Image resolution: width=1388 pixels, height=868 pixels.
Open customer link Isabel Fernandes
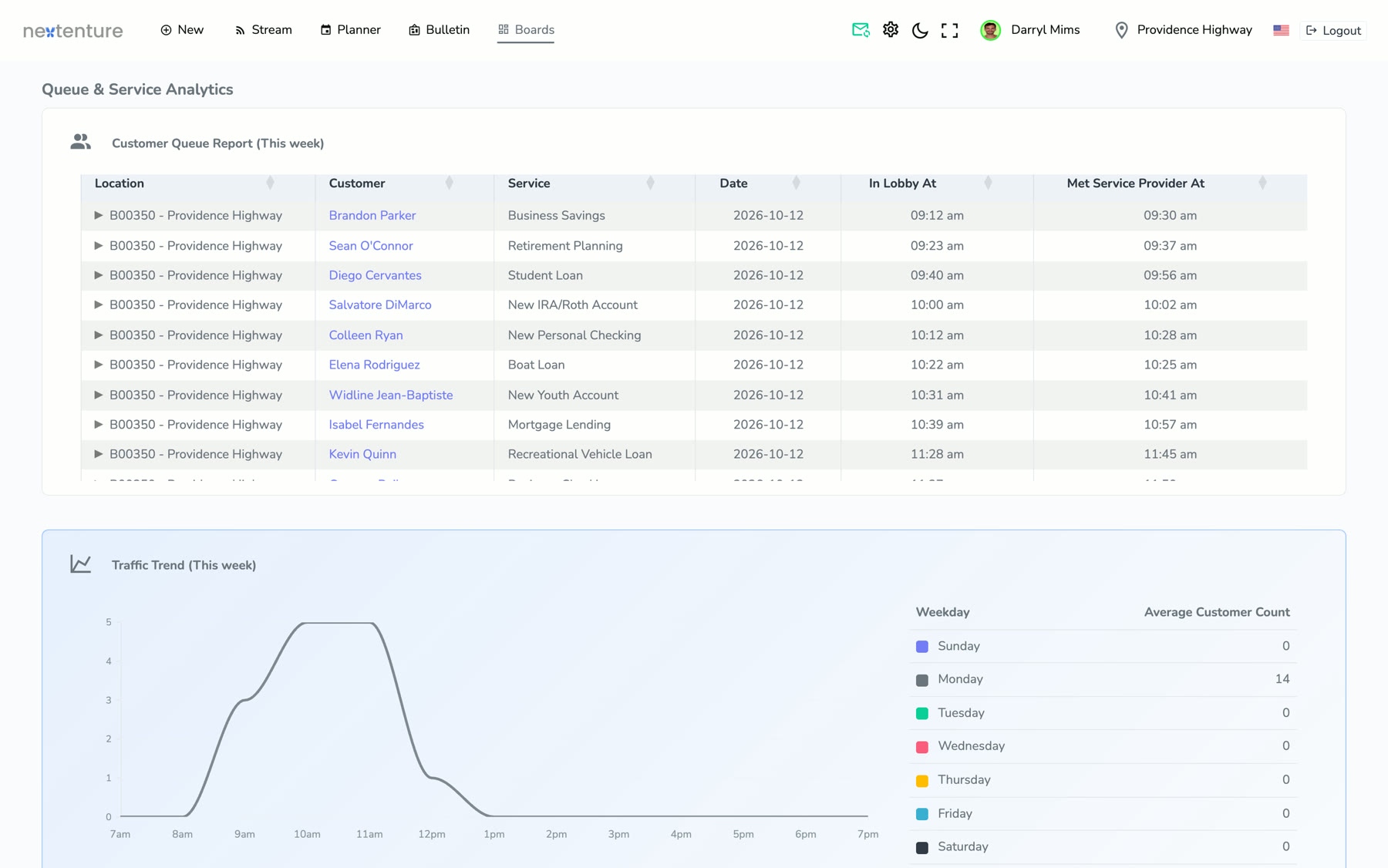pos(376,425)
